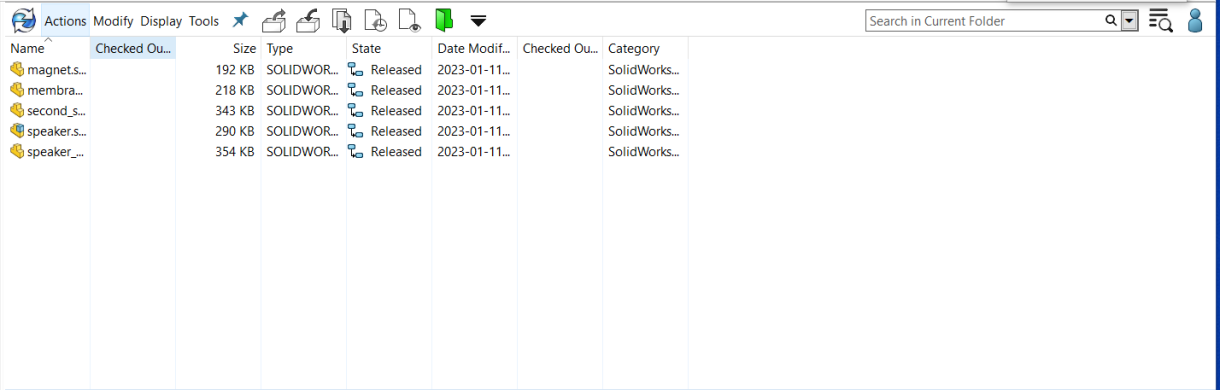This screenshot has height=390, width=1220.
Task: Select the speaker.s... file name
Action: coord(56,131)
